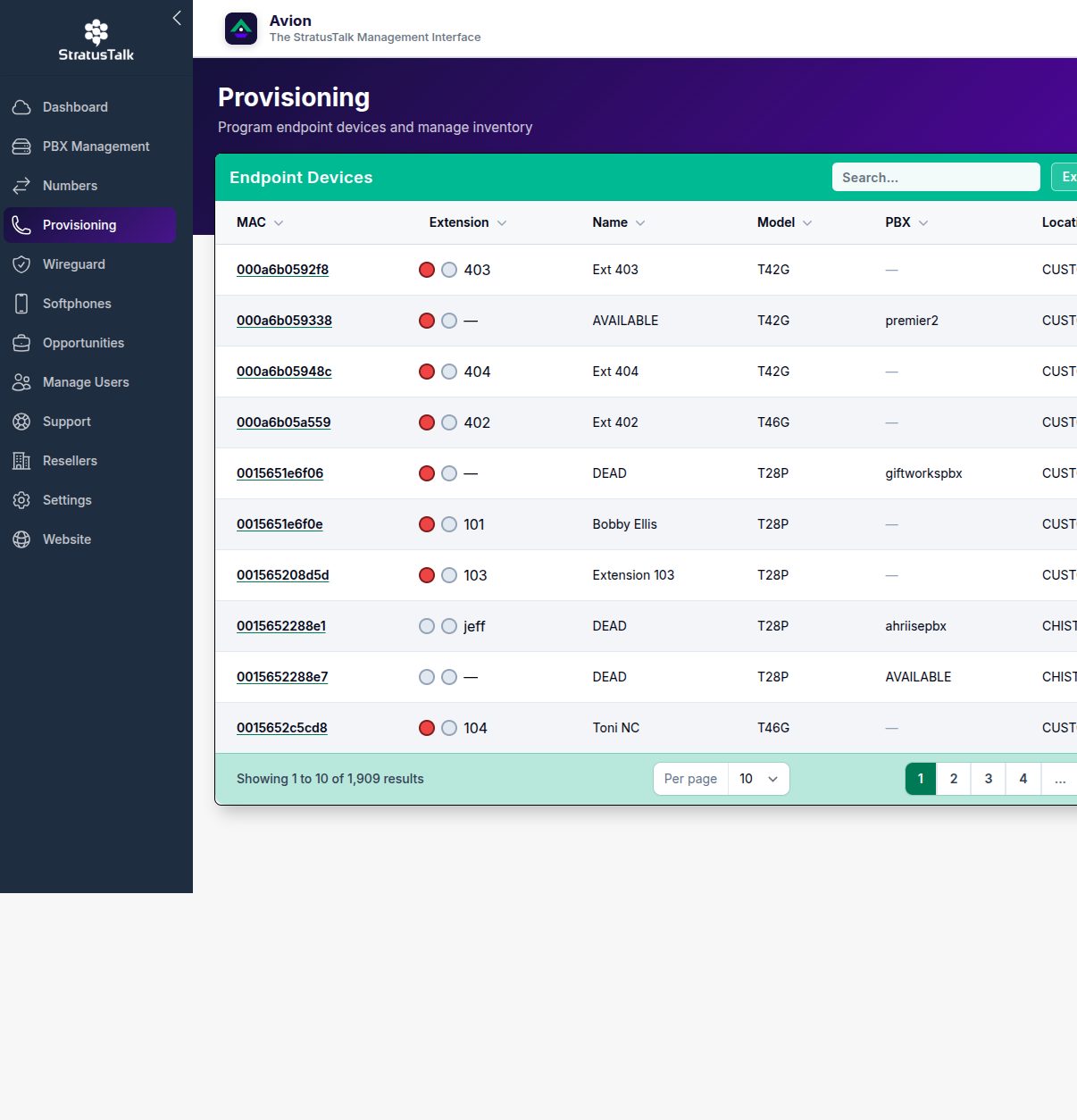Click red status dot for extension 101

tap(427, 524)
